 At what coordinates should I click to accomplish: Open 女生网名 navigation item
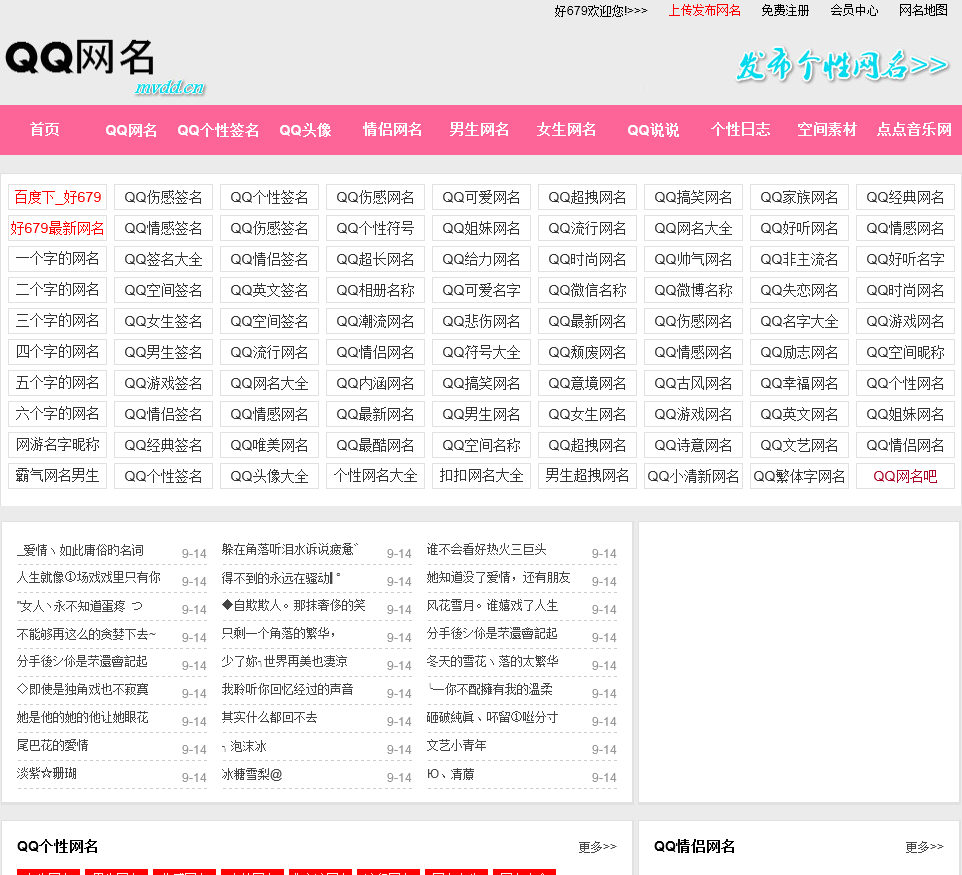click(566, 129)
